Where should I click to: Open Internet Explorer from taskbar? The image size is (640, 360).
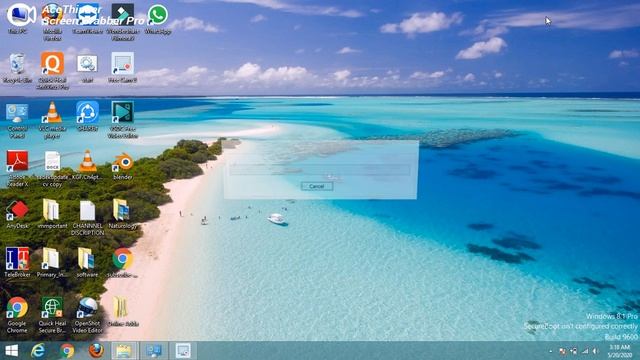coord(38,351)
